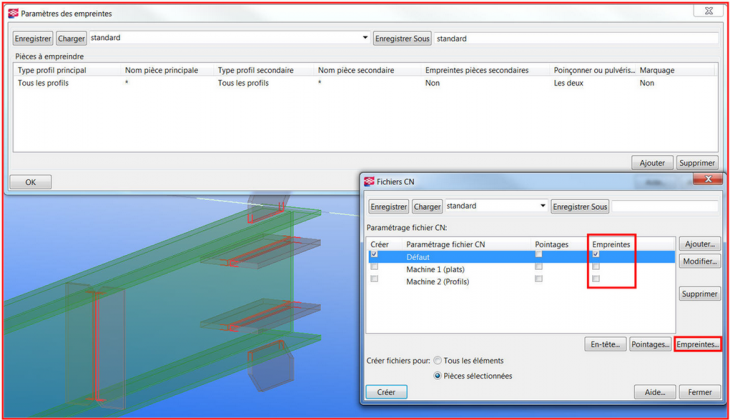Select column header Type profil secondaire
The width and height of the screenshot is (730, 420).
pyautogui.click(x=256, y=70)
